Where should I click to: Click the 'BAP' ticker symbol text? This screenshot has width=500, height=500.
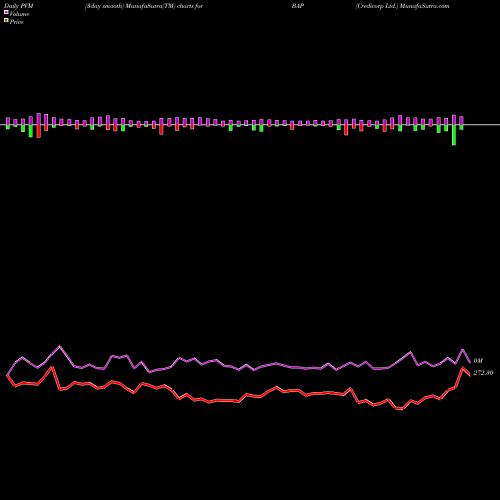point(298,6)
